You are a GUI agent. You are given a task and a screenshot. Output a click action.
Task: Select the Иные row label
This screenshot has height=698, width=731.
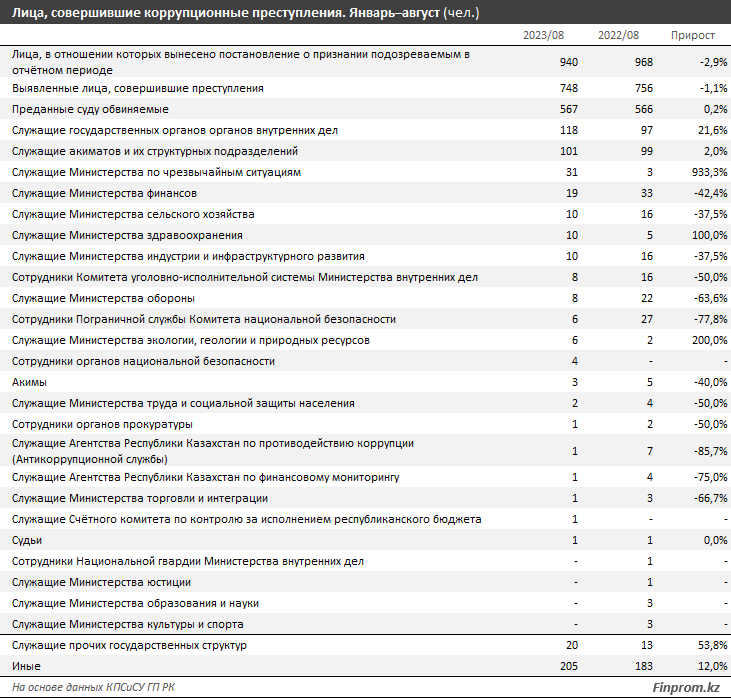pos(26,665)
